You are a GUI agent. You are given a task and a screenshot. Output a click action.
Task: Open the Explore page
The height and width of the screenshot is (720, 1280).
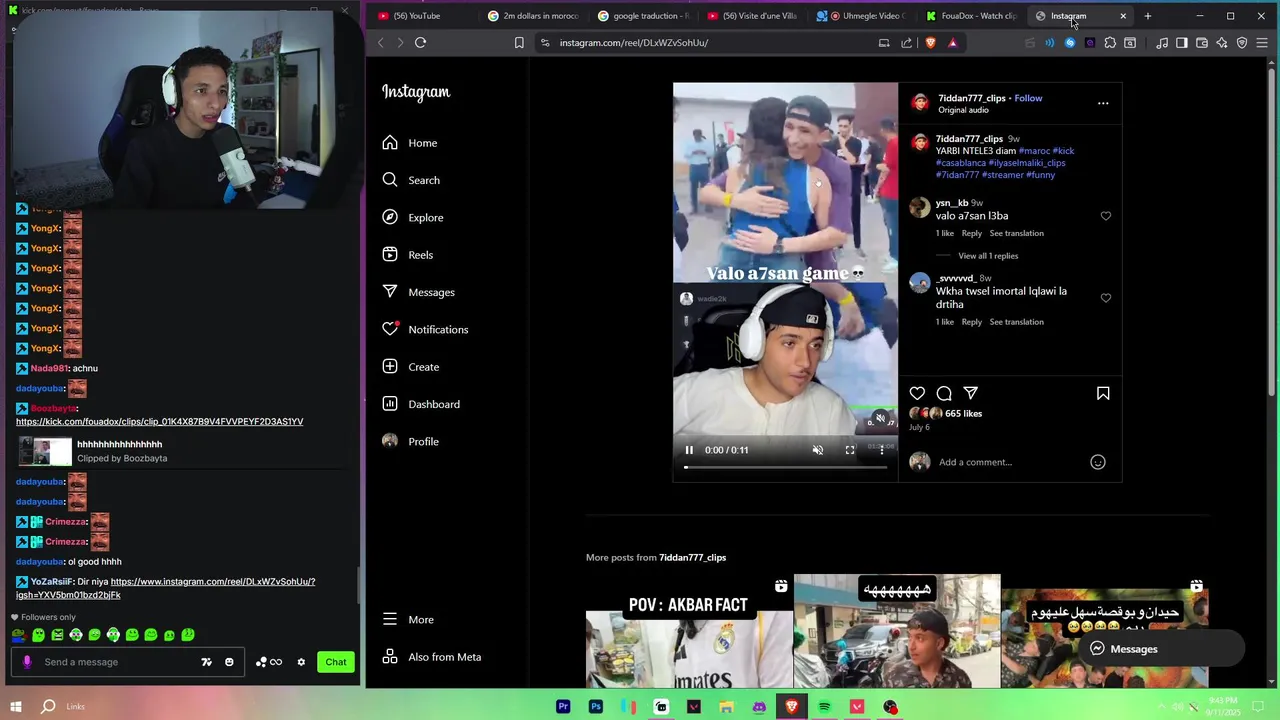point(413,217)
